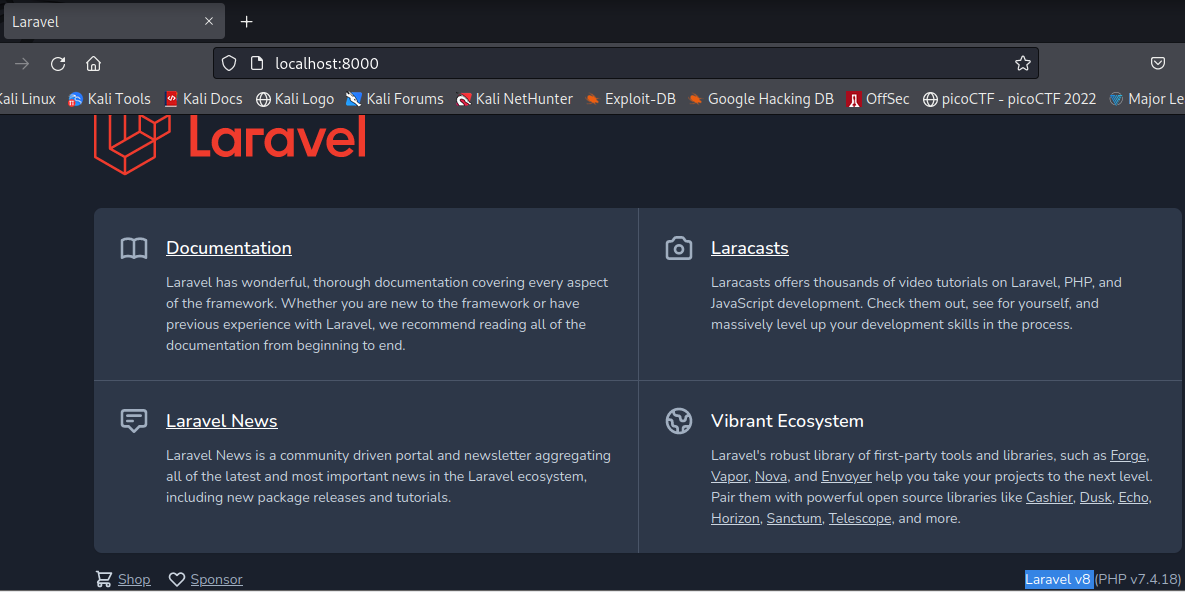Viewport: 1185px width, 592px height.
Task: Click the Kali Docs bookmark favicon
Action: point(171,99)
